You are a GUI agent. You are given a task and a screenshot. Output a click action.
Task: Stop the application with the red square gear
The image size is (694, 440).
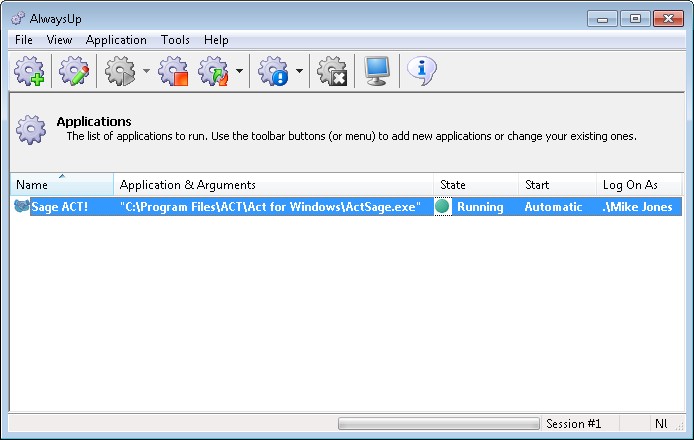pyautogui.click(x=174, y=71)
